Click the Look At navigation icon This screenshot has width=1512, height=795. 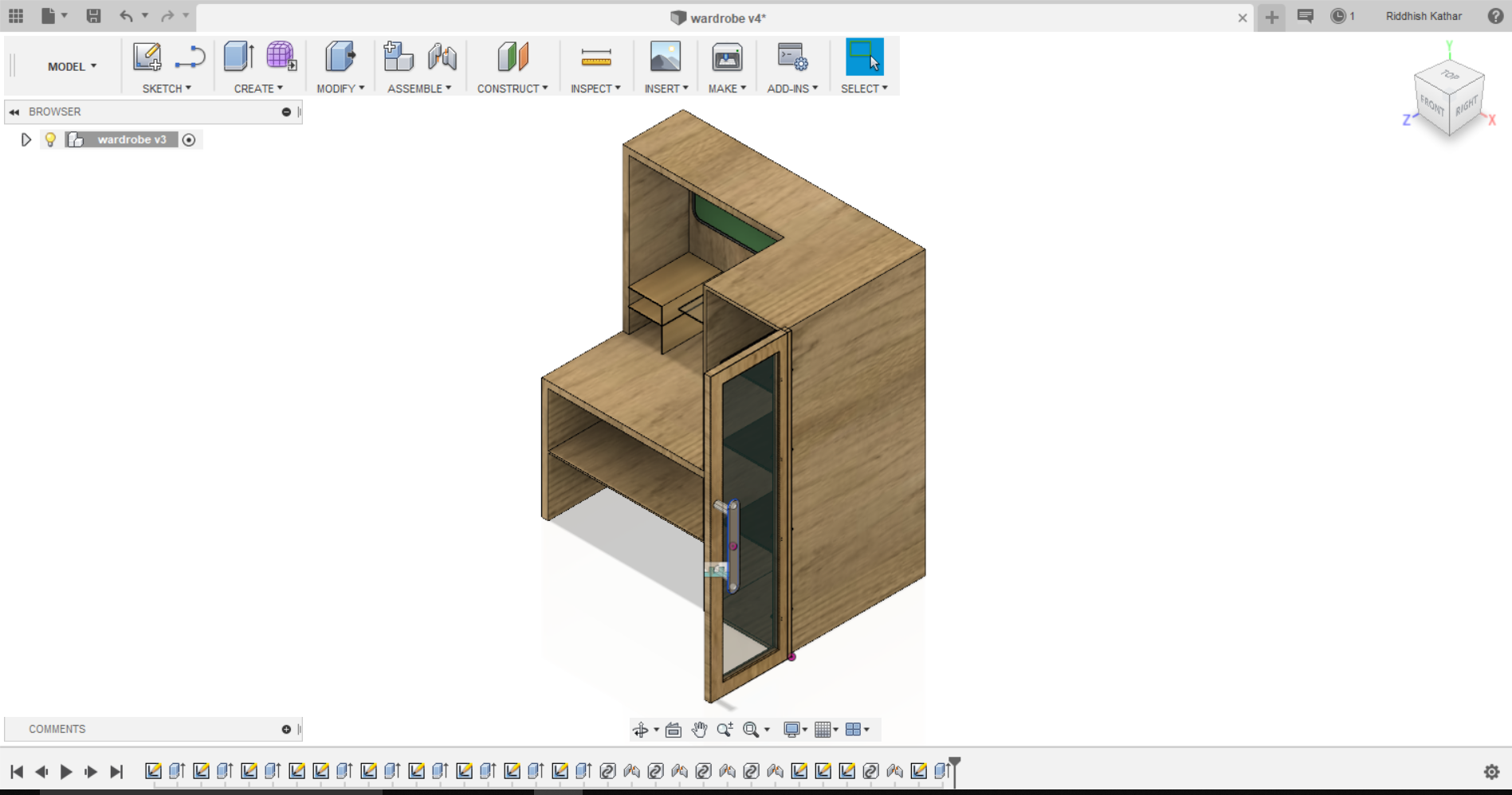tap(674, 730)
